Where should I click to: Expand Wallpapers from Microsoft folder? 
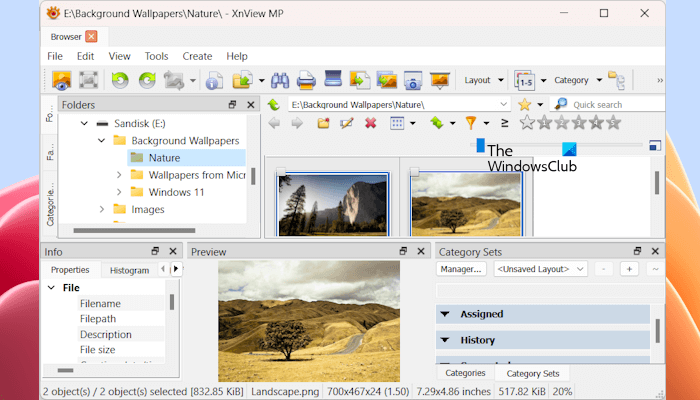coord(119,175)
